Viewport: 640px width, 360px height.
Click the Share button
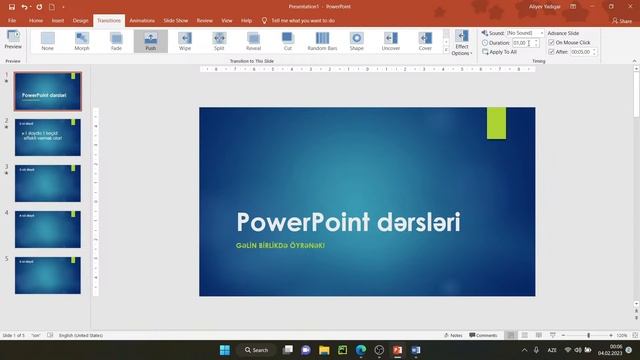[x=622, y=20]
